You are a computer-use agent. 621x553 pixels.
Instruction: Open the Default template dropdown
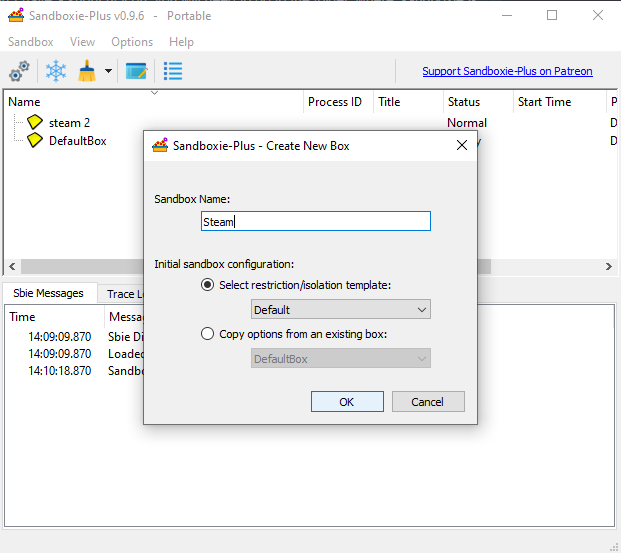(341, 309)
